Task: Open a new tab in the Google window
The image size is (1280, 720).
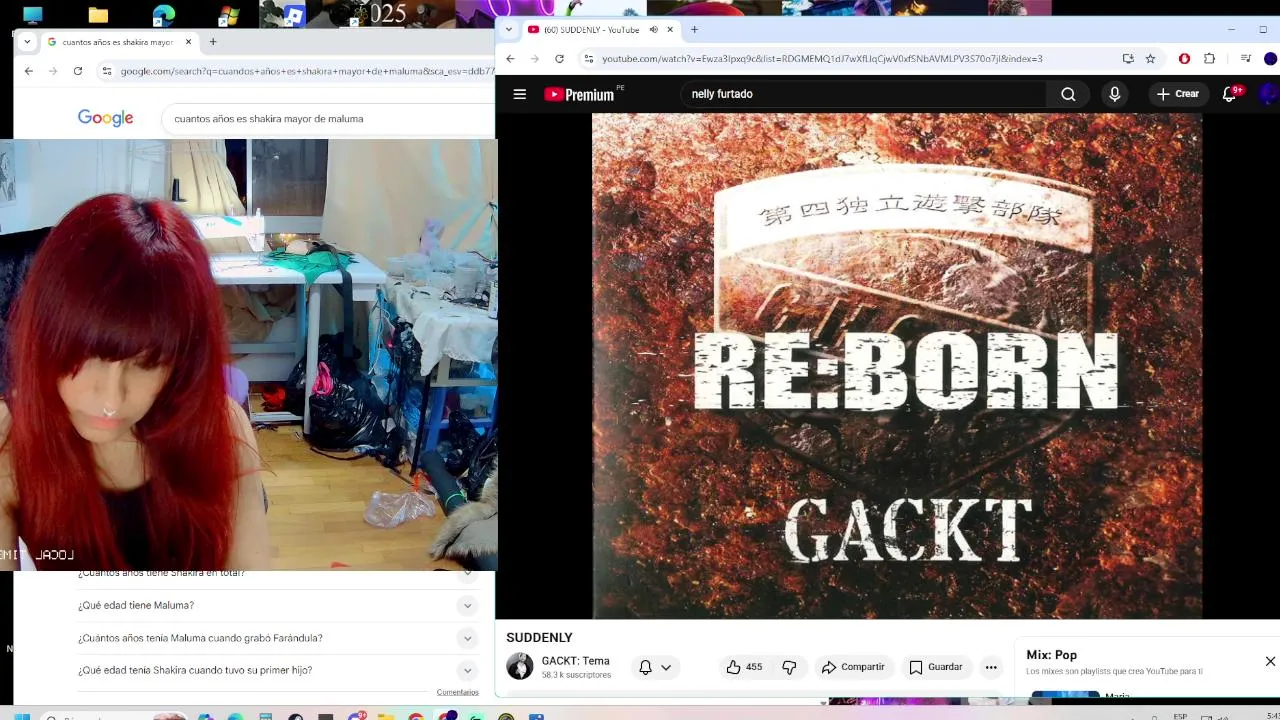Action: [x=212, y=42]
